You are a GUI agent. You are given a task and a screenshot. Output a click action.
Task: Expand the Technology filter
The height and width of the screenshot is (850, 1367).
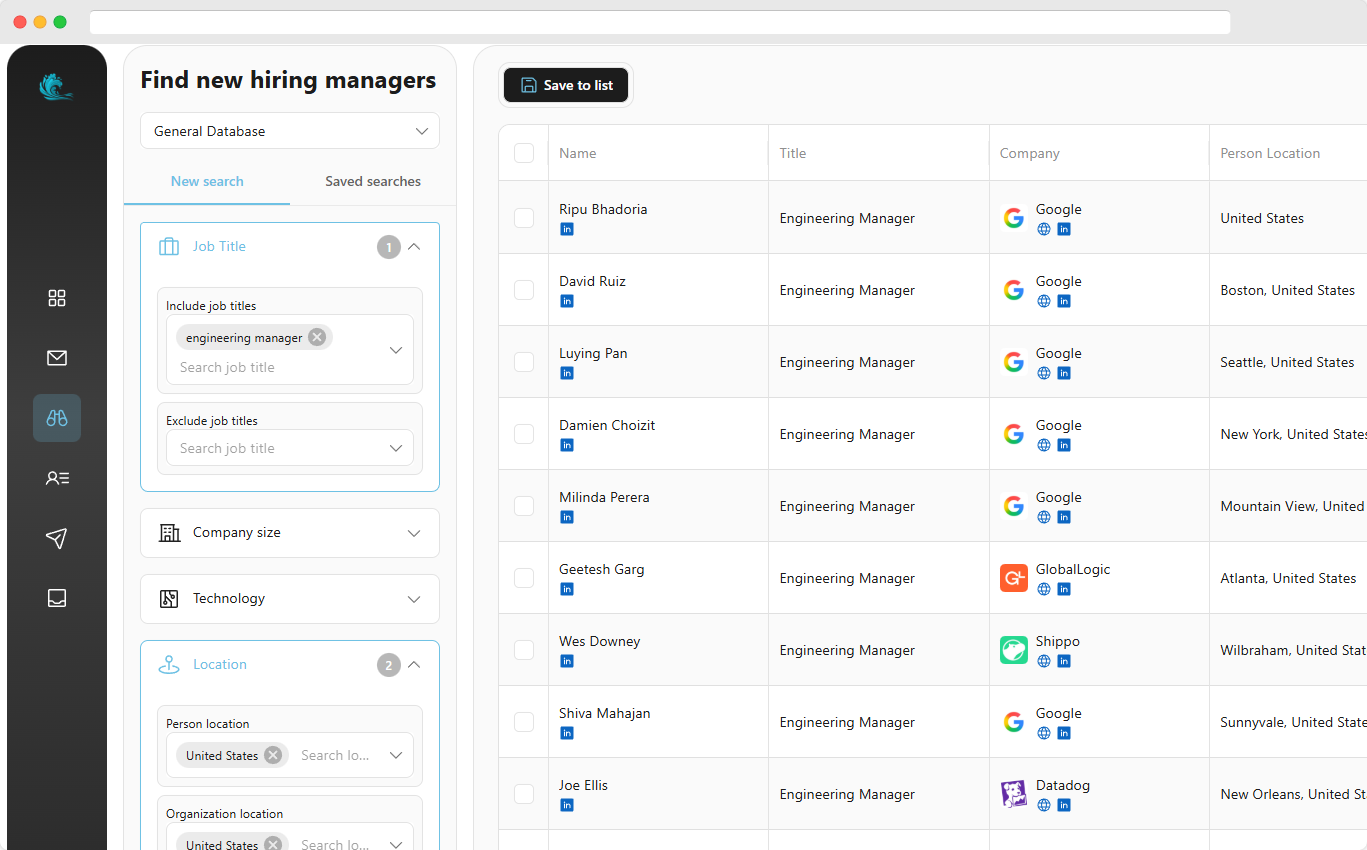click(x=290, y=599)
